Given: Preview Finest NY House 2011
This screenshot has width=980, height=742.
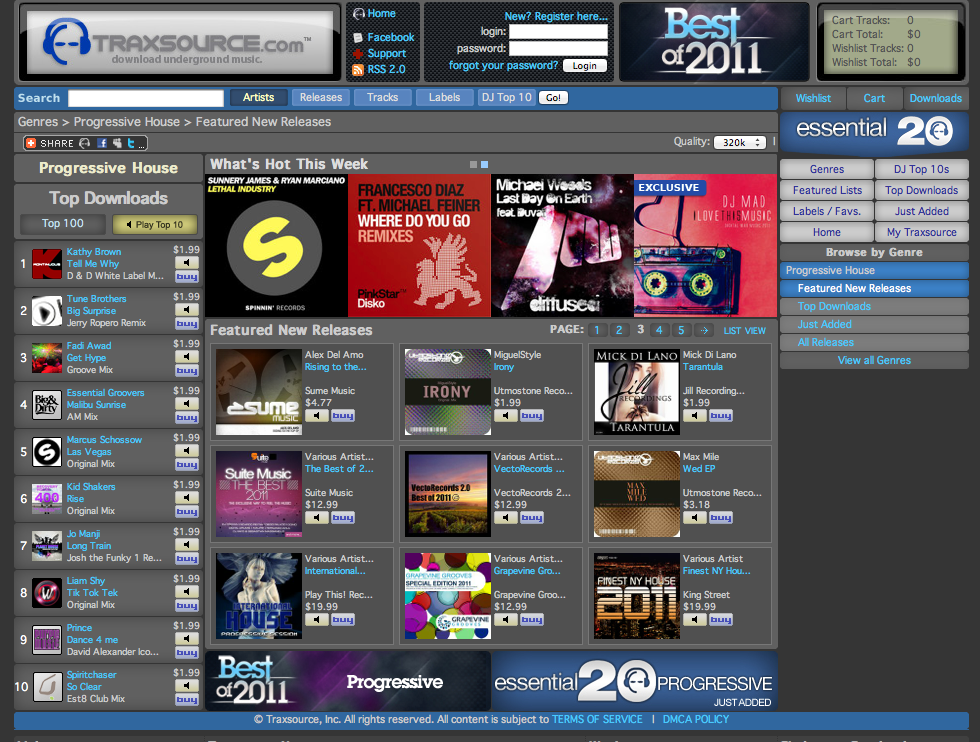Looking at the screenshot, I should click(x=694, y=619).
